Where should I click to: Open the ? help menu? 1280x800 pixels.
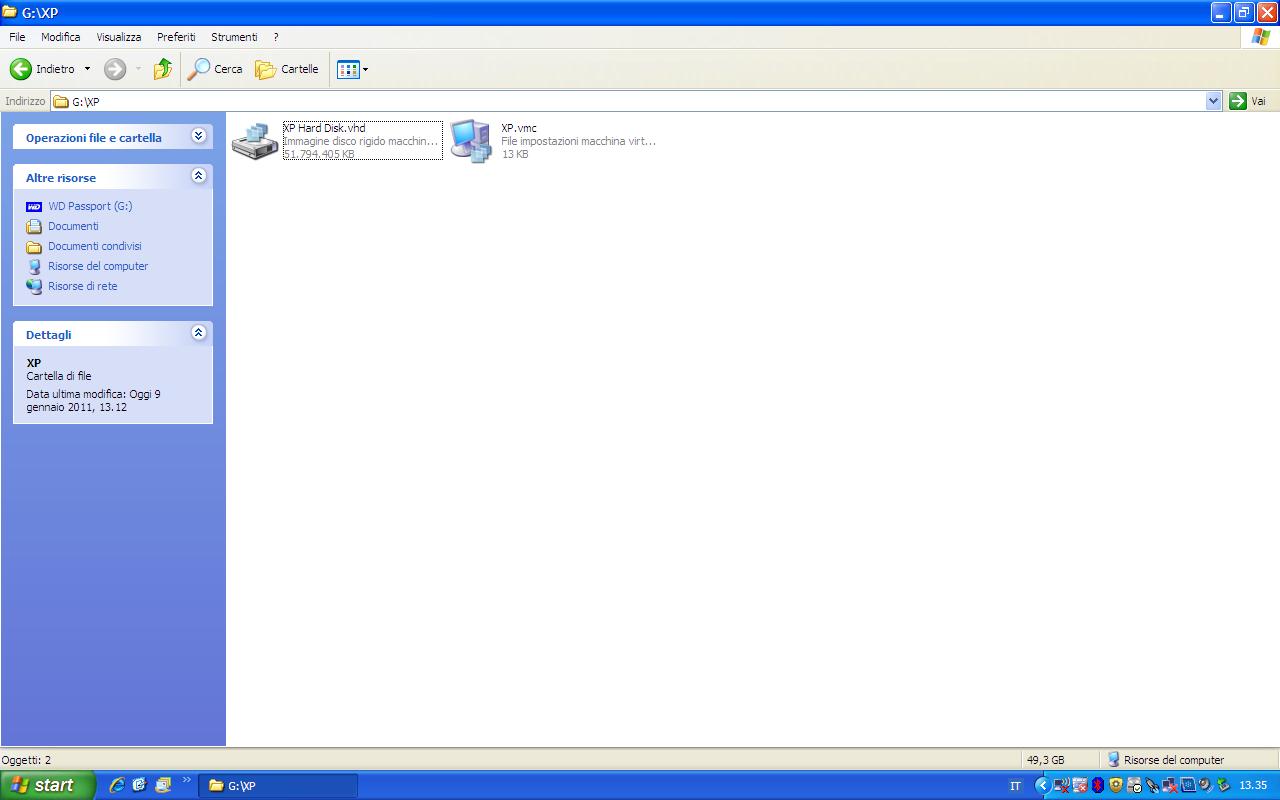(x=276, y=37)
